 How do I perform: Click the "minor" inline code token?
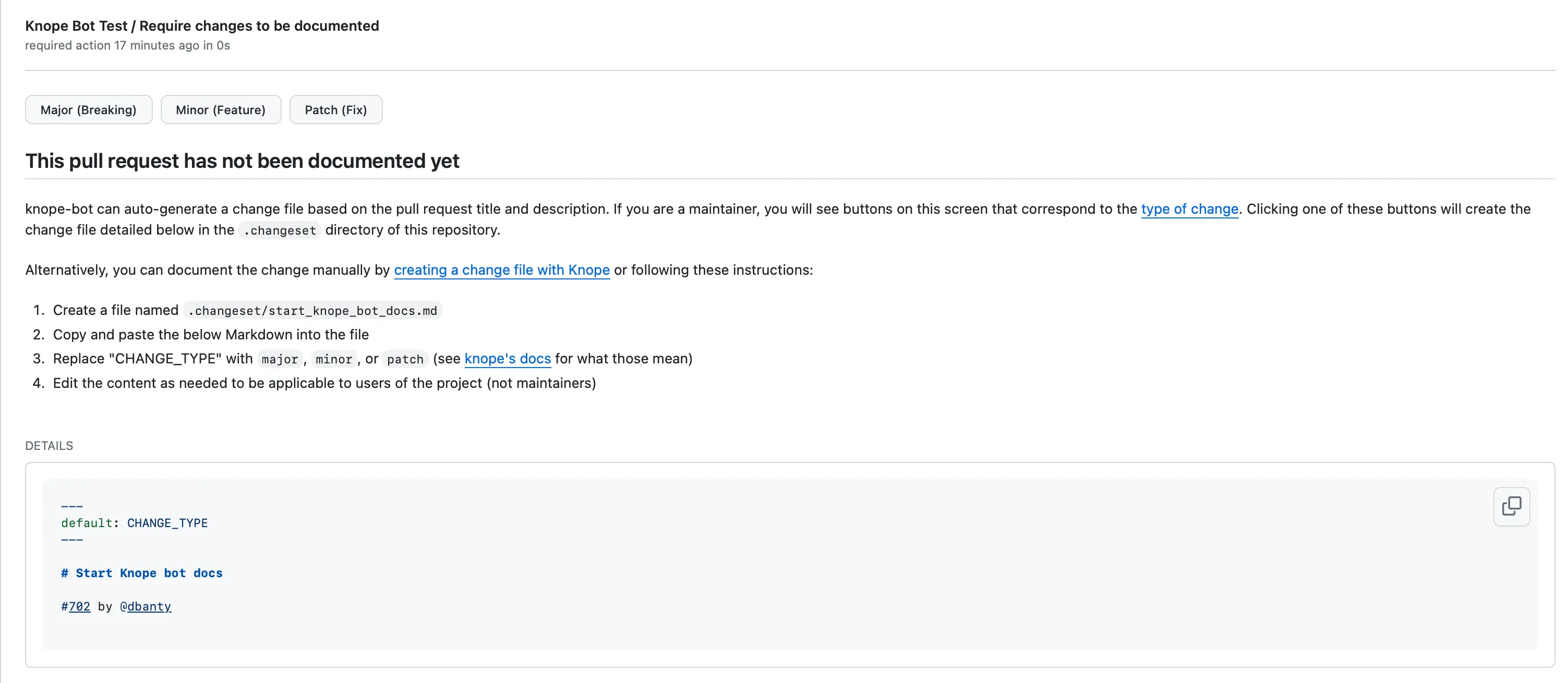333,359
